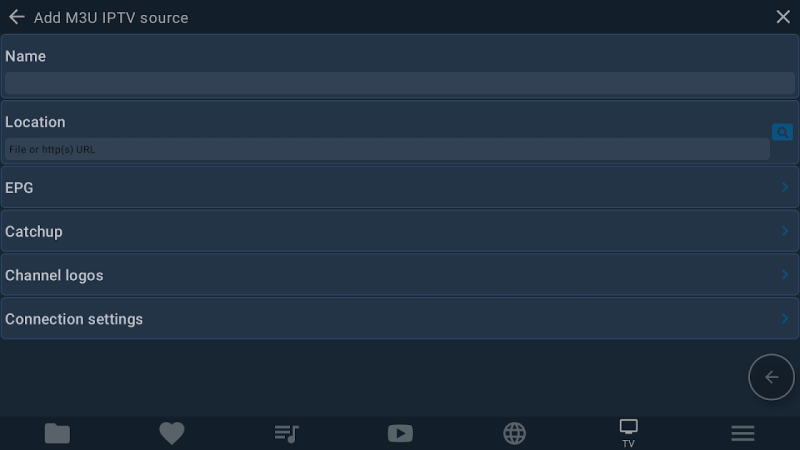This screenshot has height=450, width=800.
Task: Expand EPG settings chevron
Action: click(x=785, y=187)
